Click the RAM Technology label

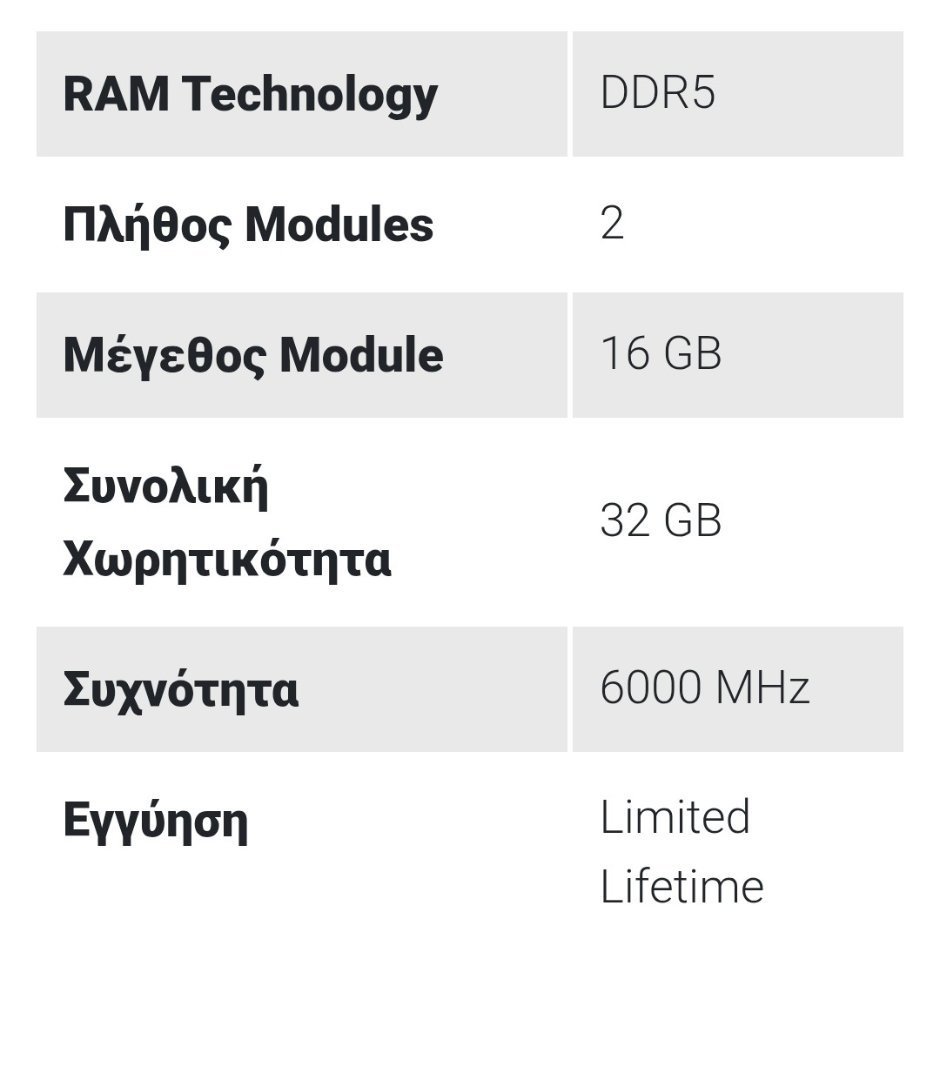click(250, 94)
